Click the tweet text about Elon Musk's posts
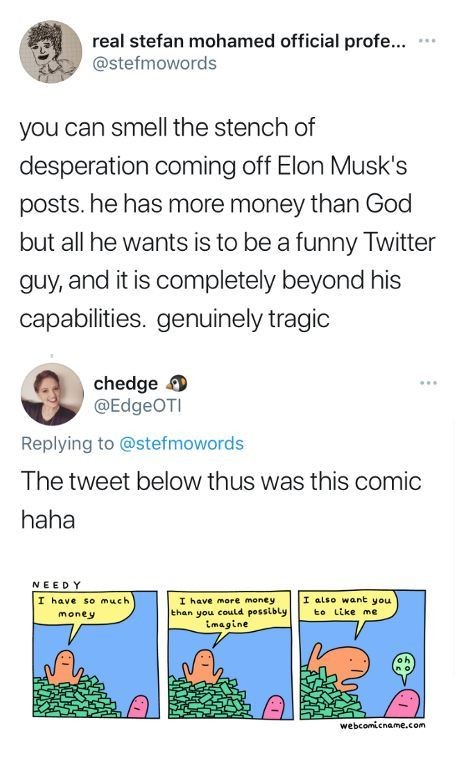The height and width of the screenshot is (760, 458). [x=228, y=223]
